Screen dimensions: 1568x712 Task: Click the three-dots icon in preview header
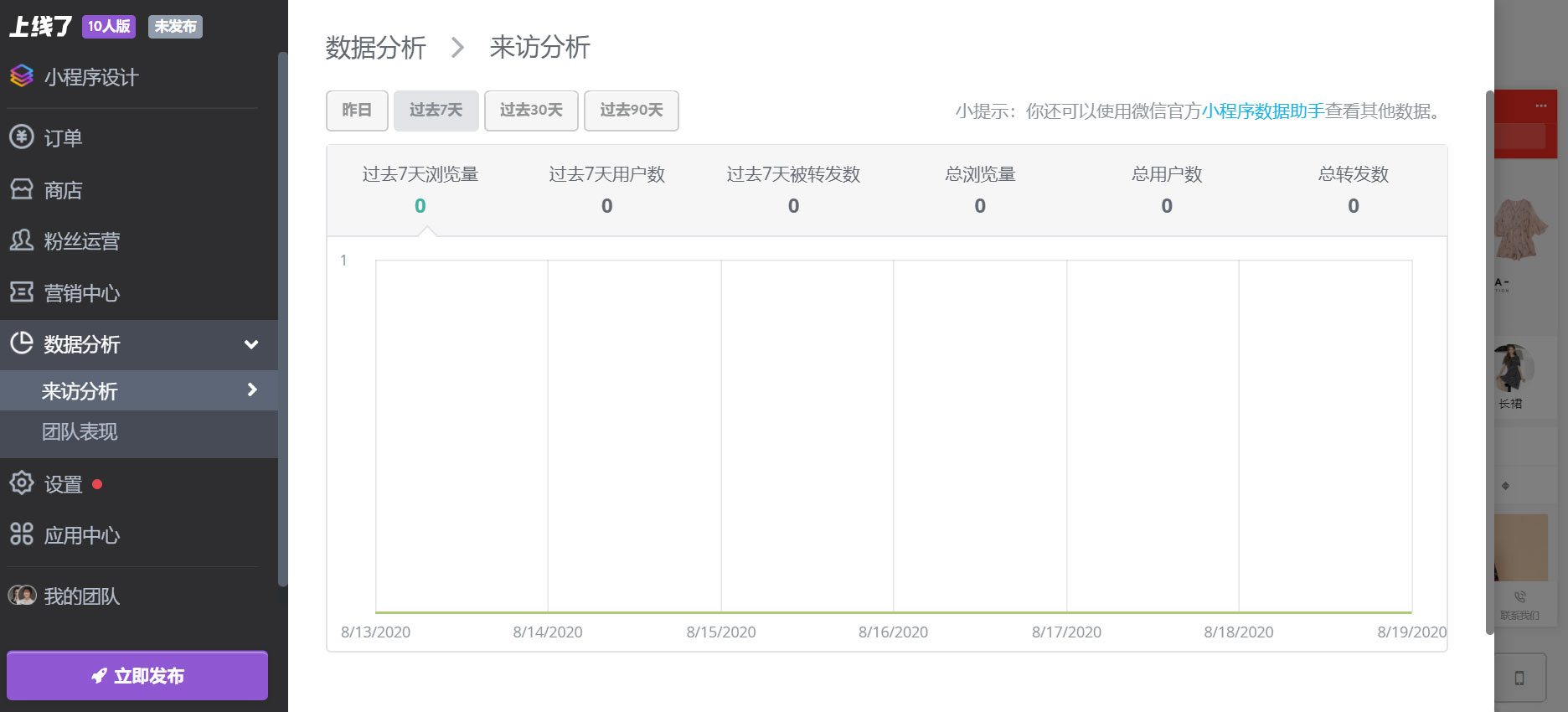click(1541, 106)
